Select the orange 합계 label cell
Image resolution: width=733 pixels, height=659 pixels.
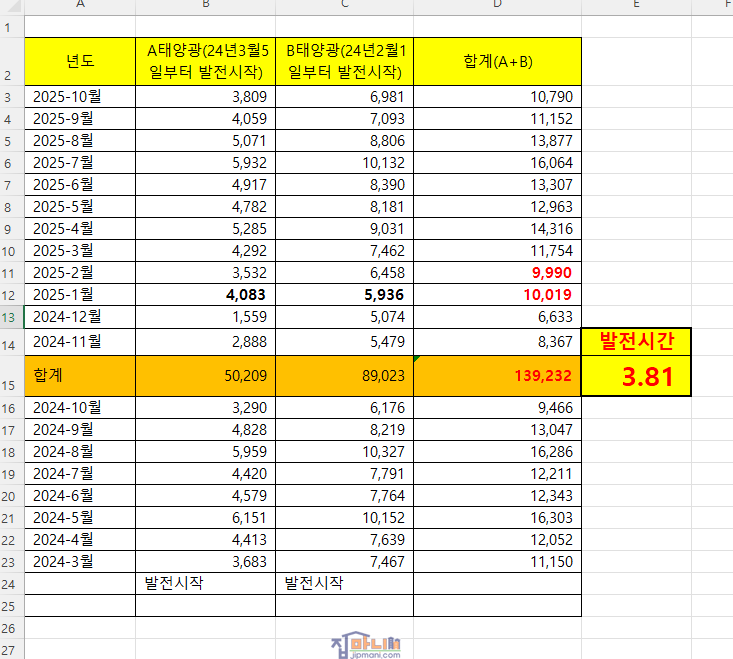pyautogui.click(x=80, y=376)
